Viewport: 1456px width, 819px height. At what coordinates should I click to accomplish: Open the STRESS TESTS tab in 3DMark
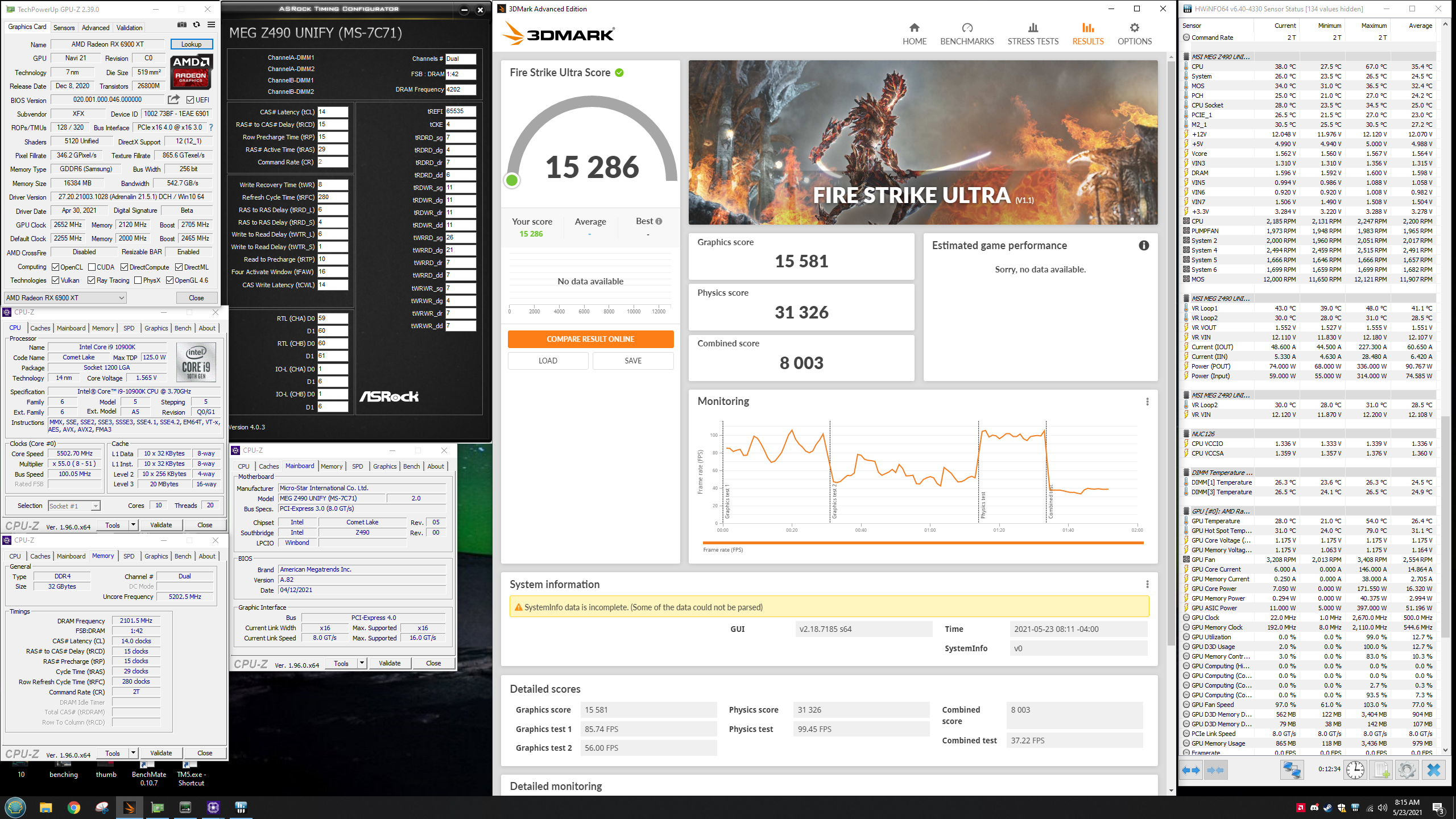[x=1033, y=34]
